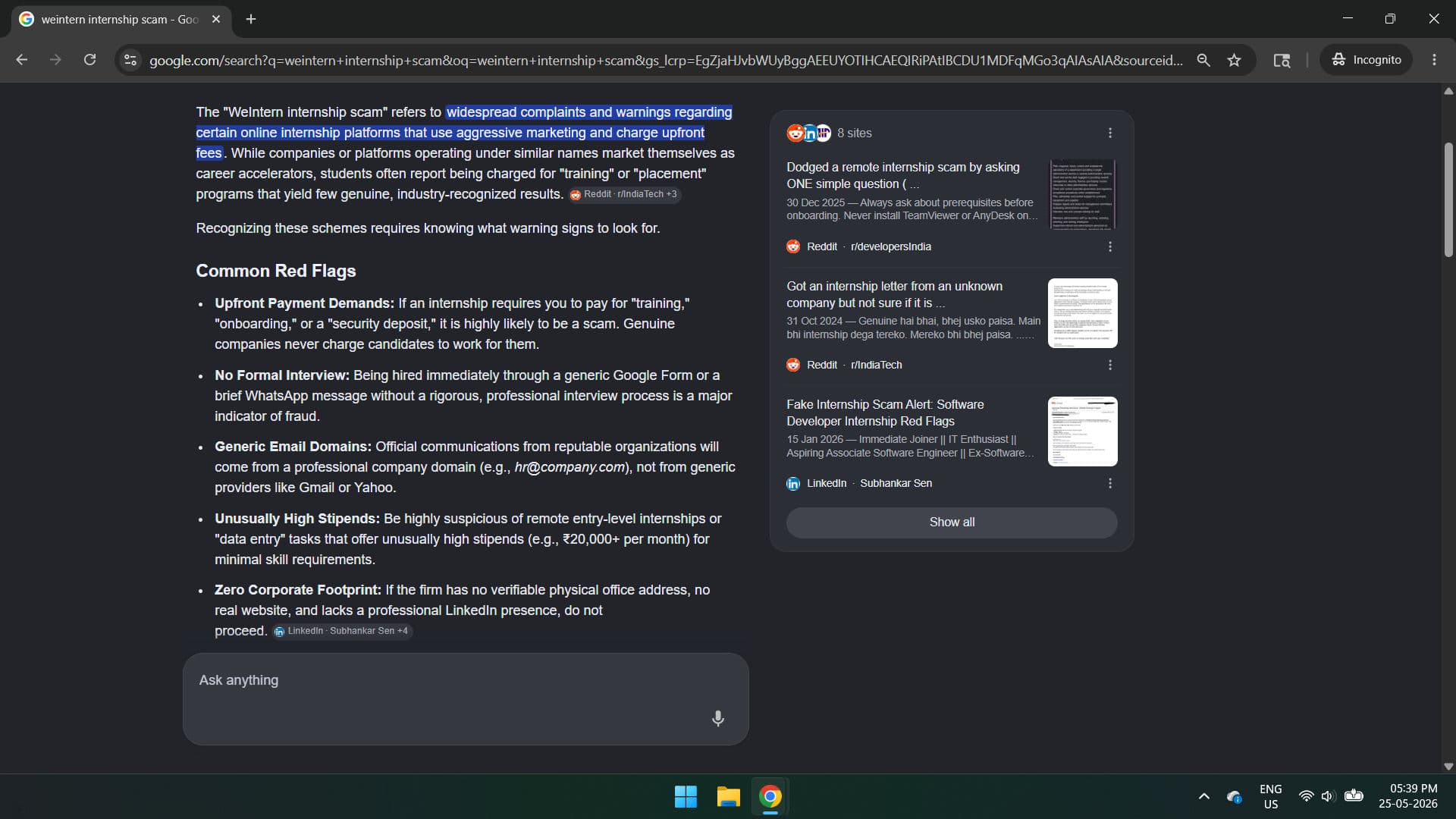The width and height of the screenshot is (1456, 819).
Task: Bookmark this tab with the star icon
Action: (x=1235, y=60)
